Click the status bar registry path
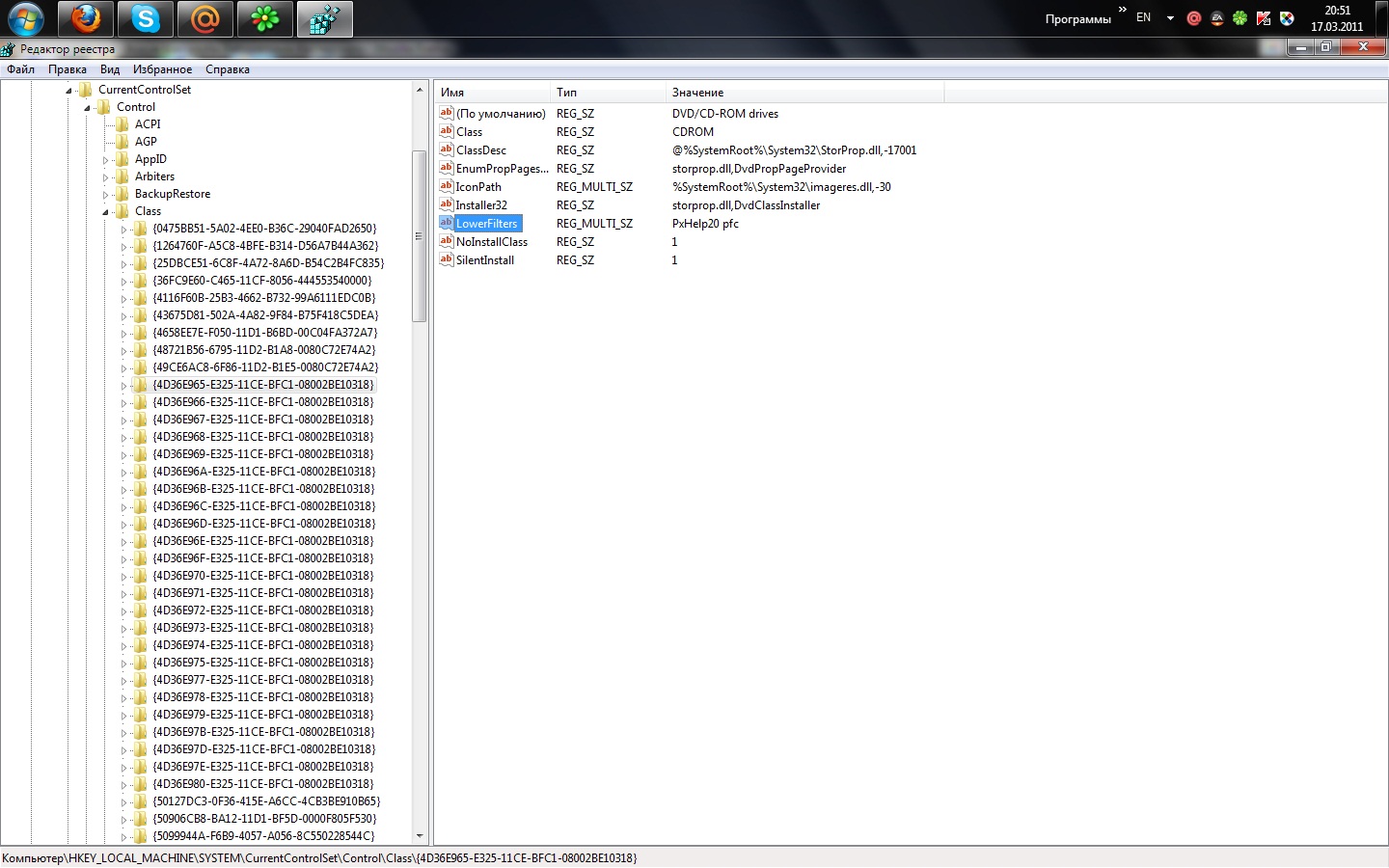The width and height of the screenshot is (1389, 868). pyautogui.click(x=319, y=858)
